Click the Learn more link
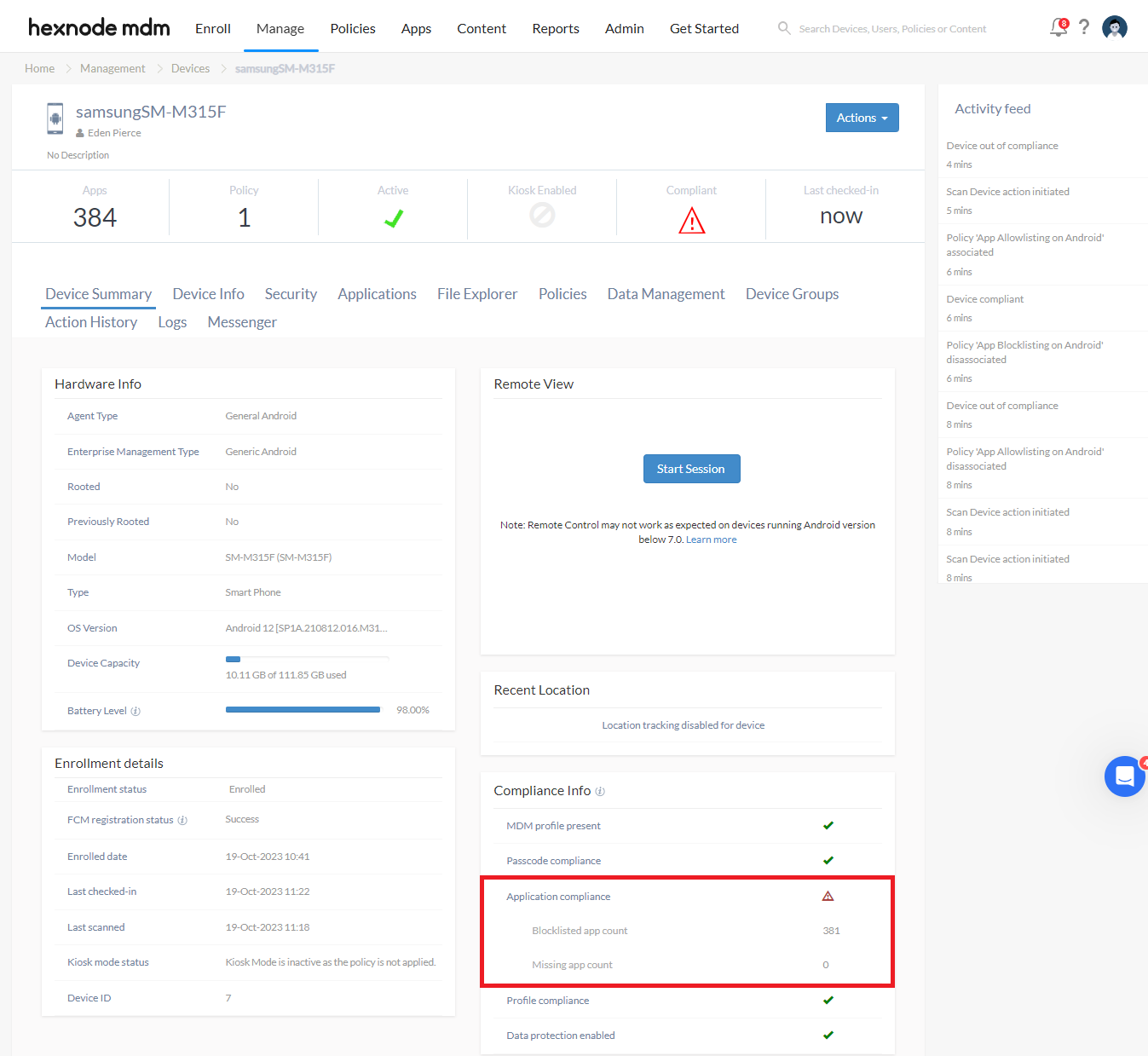 [x=712, y=540]
